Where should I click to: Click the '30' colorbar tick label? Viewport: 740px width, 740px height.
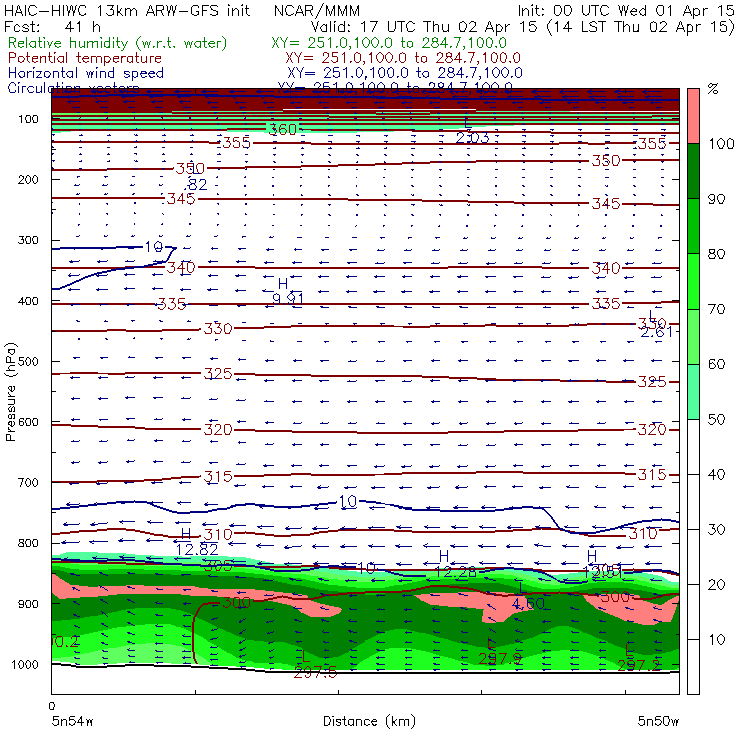click(716, 530)
